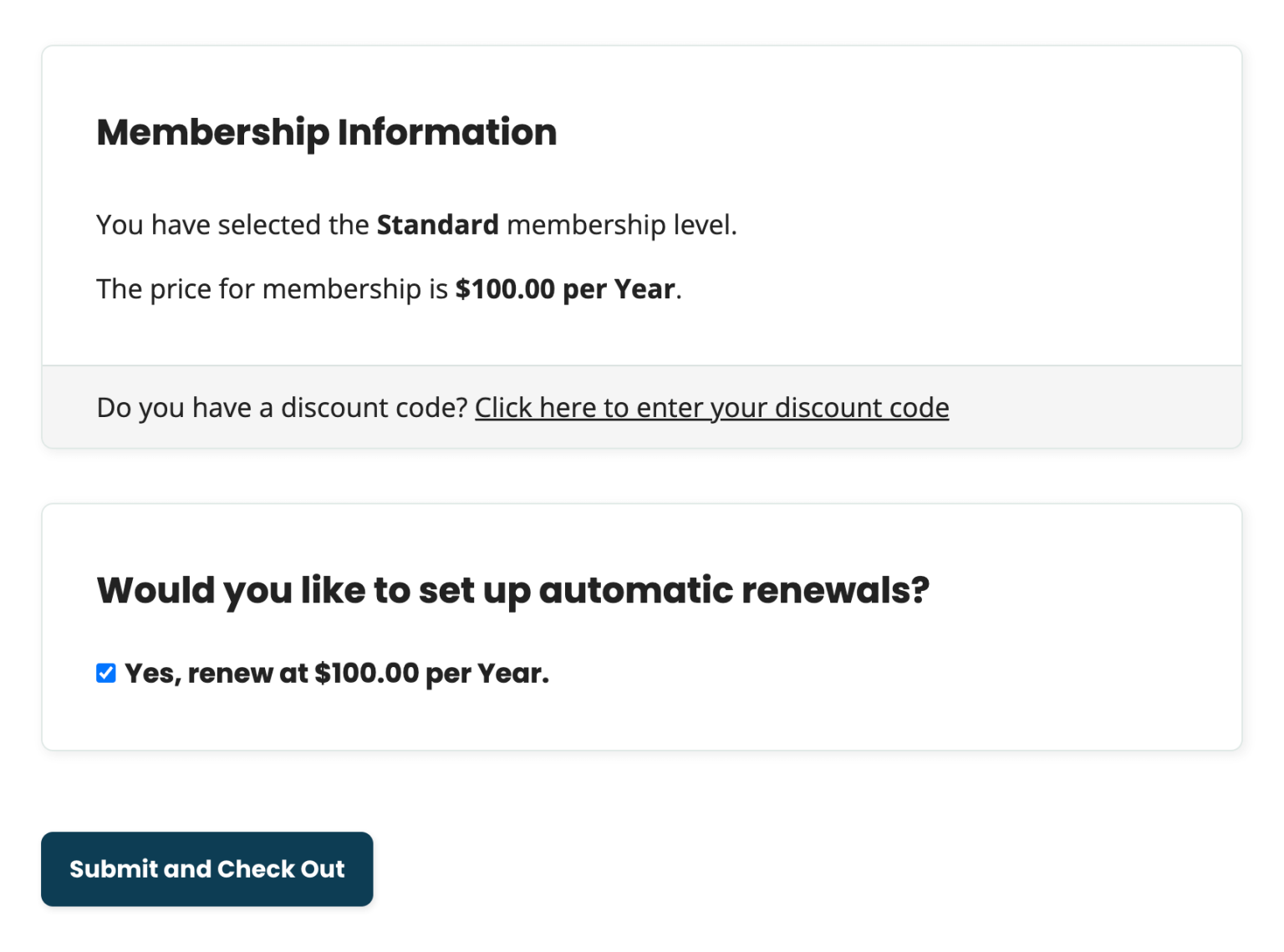Select the "Click here to enter your discount code" text
Viewport: 1284px width, 952px height.
coord(711,407)
